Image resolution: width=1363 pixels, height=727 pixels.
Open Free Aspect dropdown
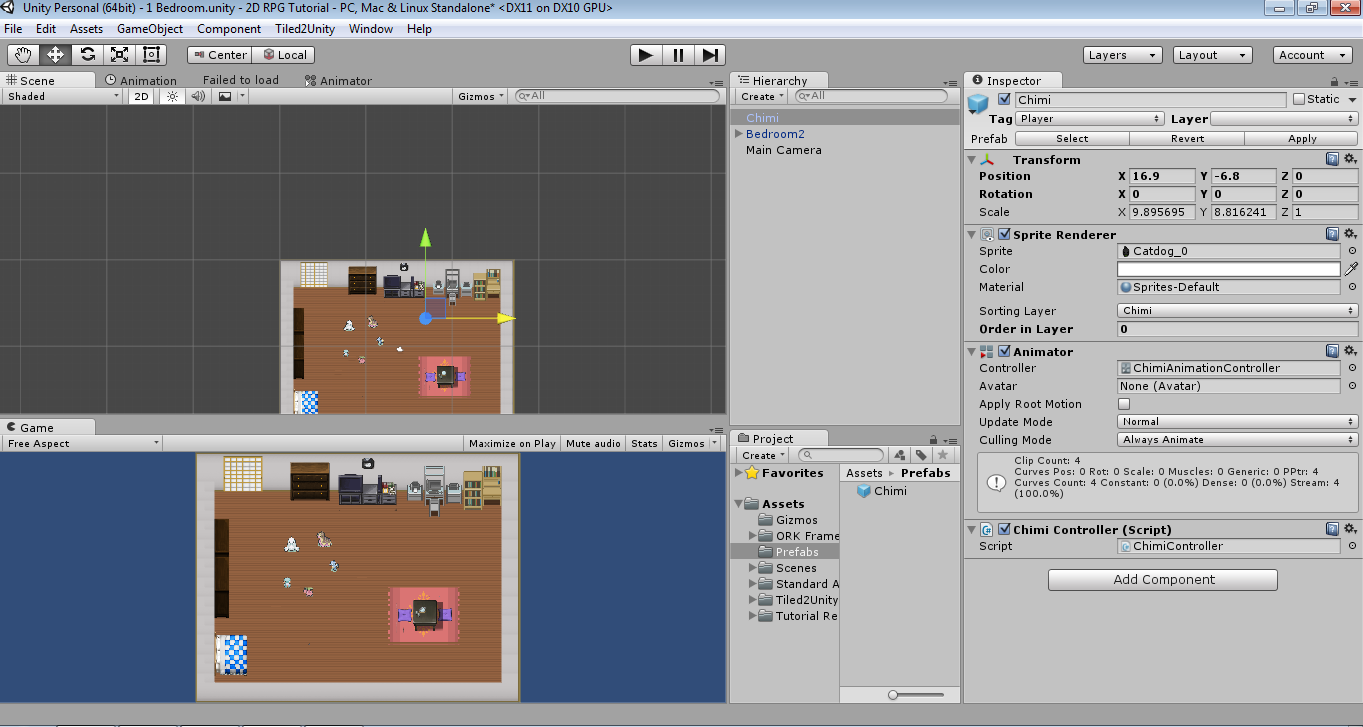pos(82,443)
